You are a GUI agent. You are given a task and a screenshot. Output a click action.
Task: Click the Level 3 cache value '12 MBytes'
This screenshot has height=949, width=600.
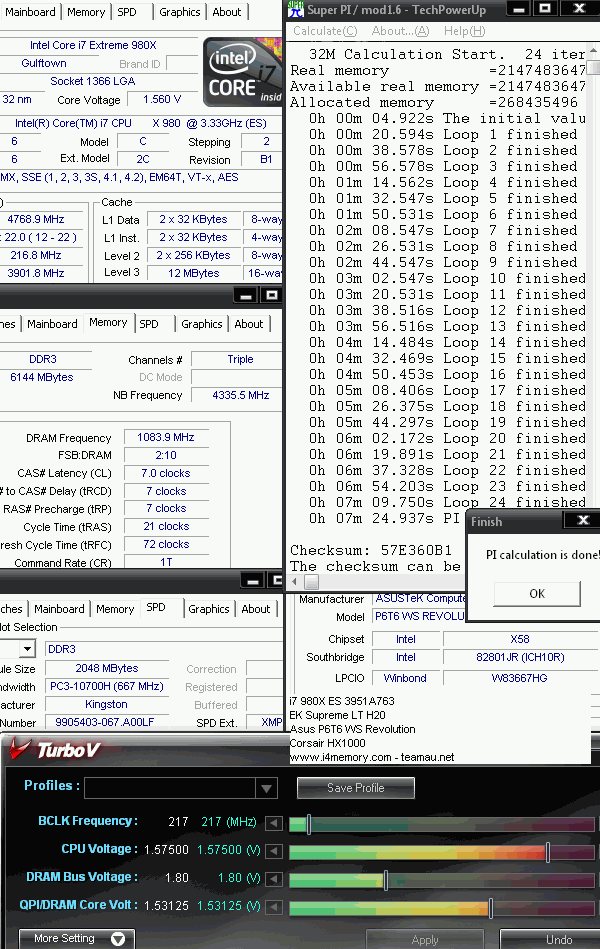[194, 273]
